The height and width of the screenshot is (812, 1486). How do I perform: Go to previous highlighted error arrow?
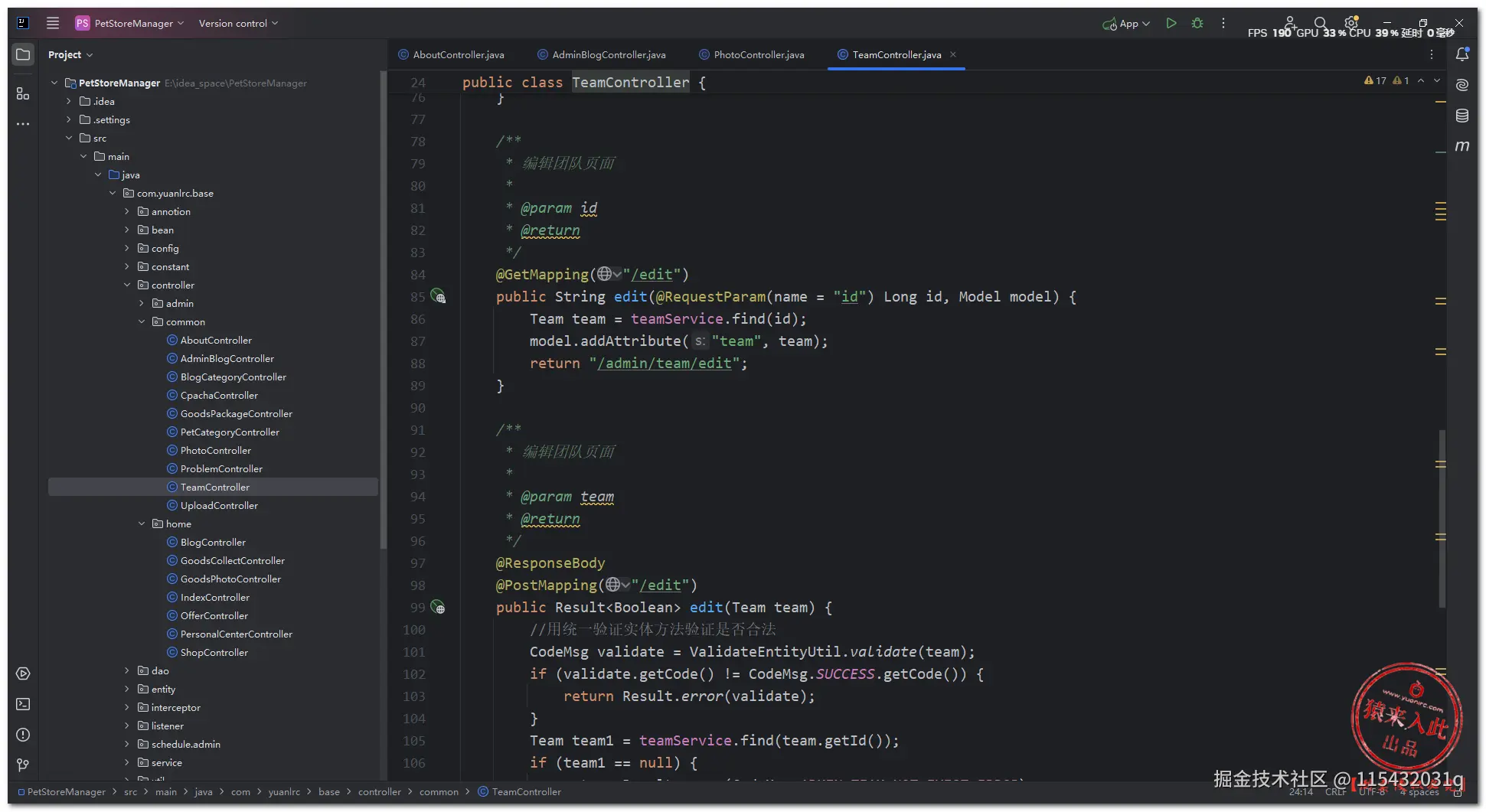click(x=1421, y=80)
